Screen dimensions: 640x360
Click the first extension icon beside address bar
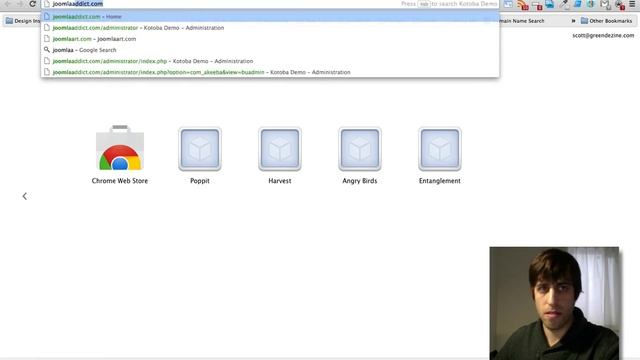tap(508, 4)
